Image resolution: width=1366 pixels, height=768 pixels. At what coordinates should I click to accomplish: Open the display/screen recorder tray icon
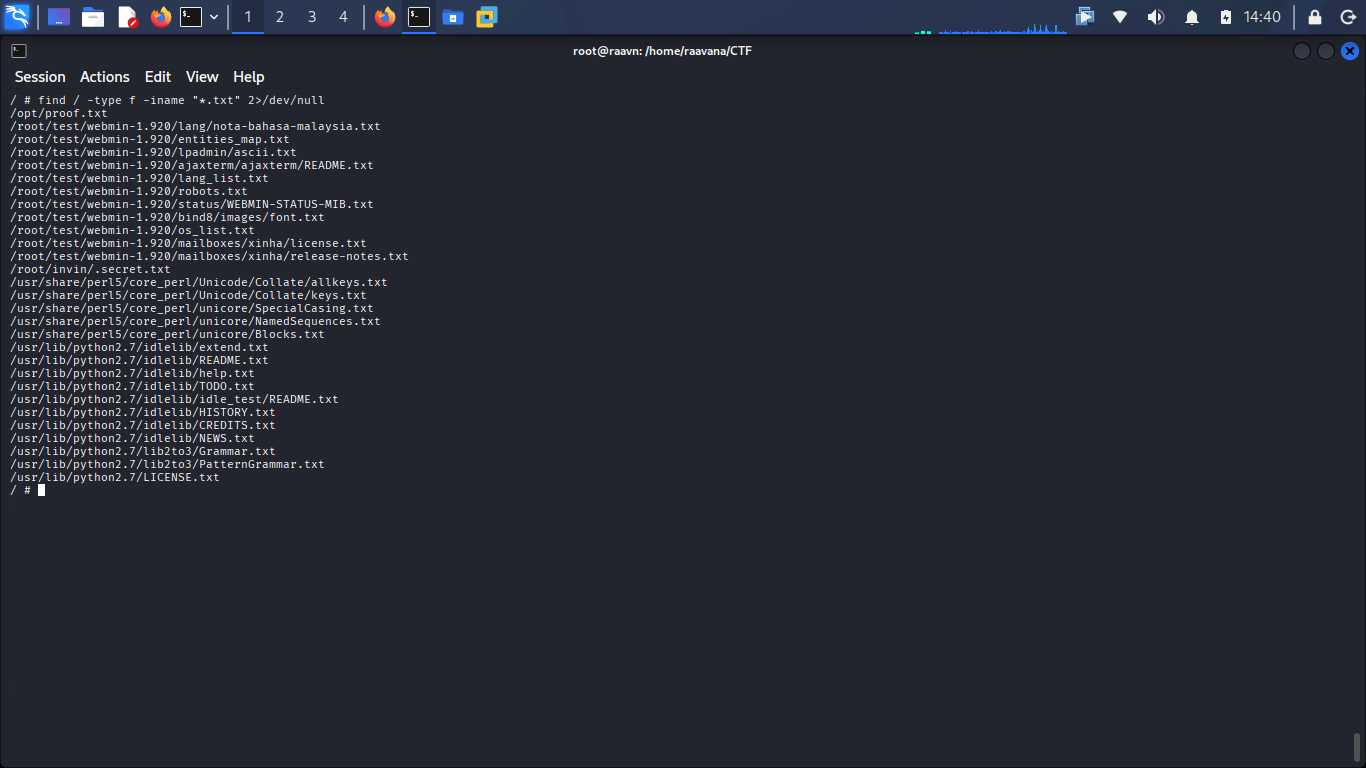(1085, 17)
